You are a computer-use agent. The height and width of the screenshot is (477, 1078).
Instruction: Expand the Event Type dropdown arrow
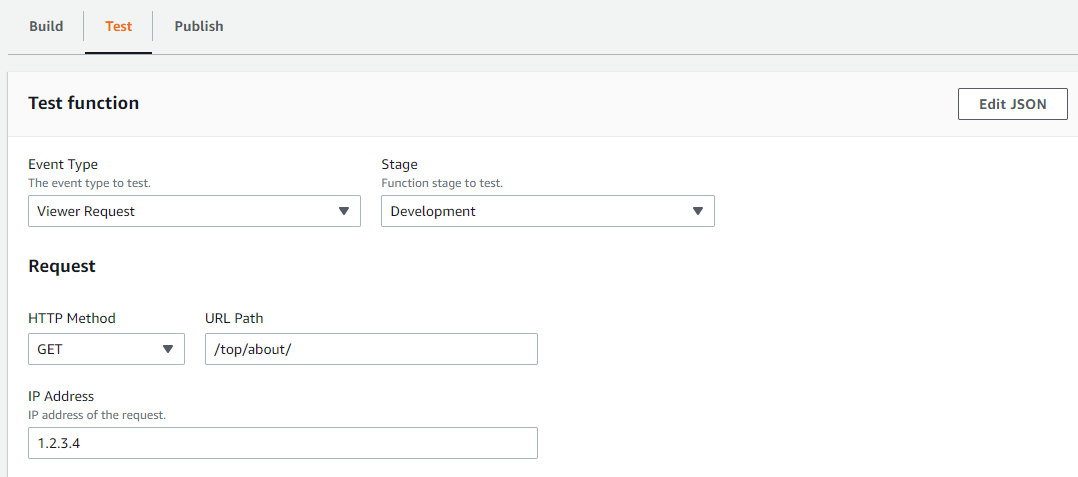(344, 212)
